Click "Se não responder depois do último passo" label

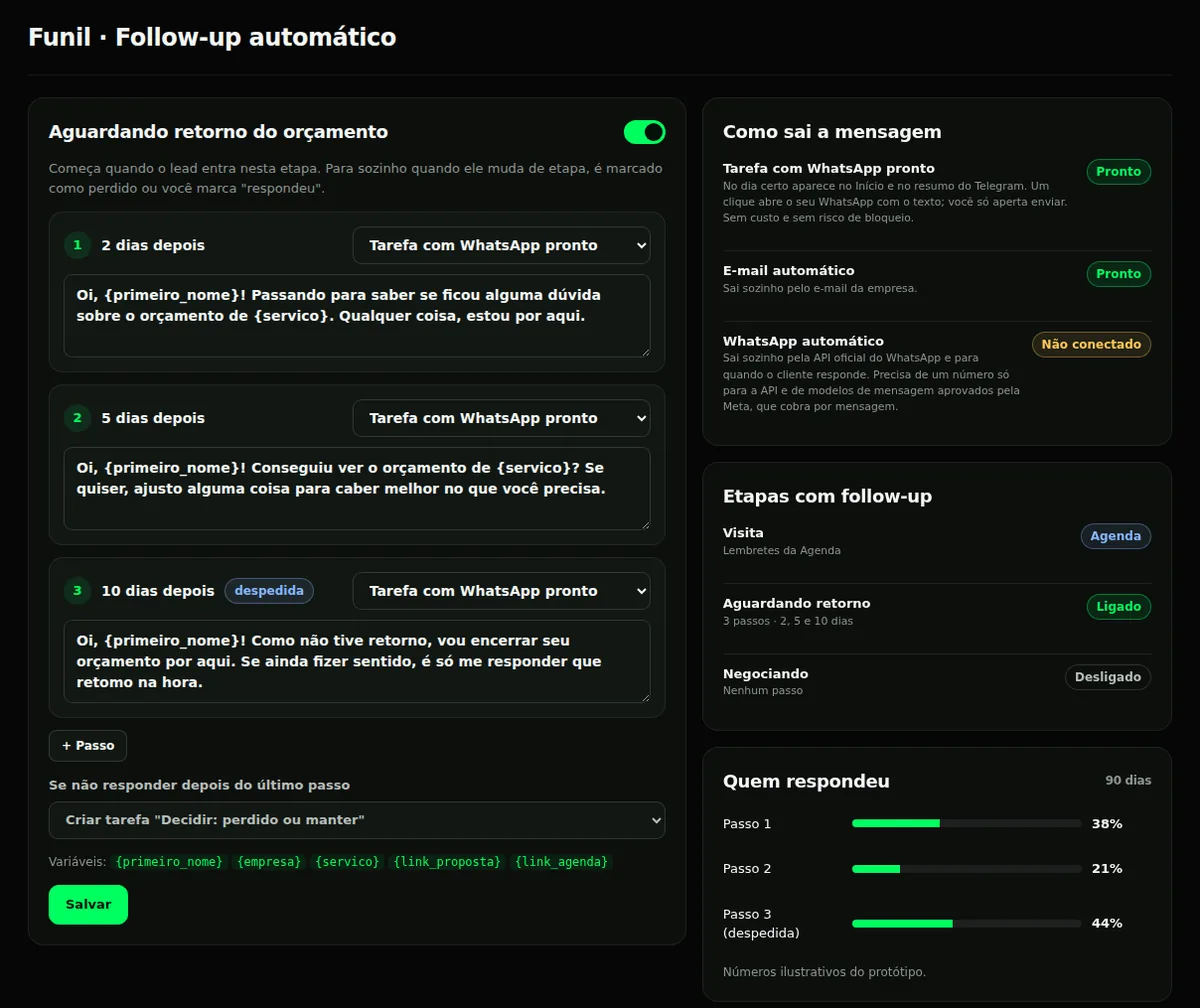coord(199,785)
